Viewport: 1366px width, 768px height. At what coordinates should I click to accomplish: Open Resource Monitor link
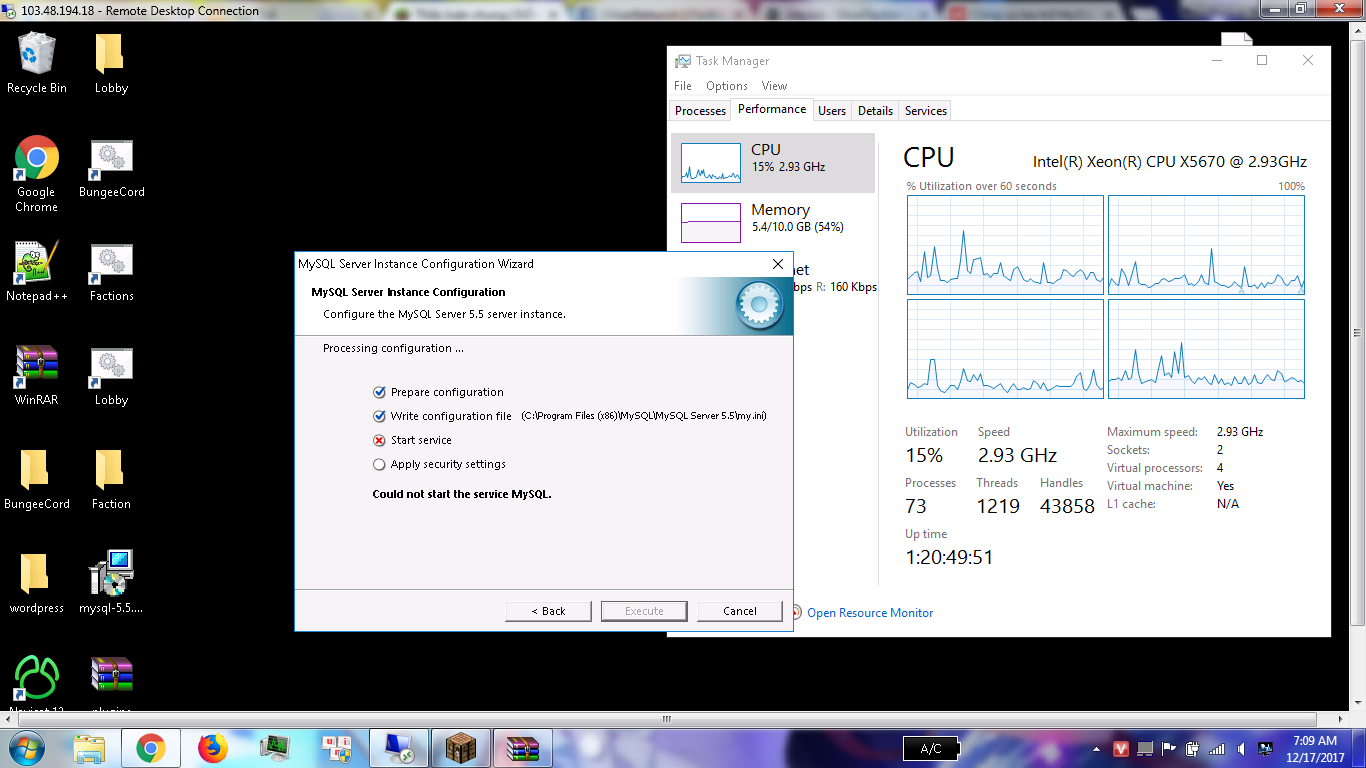pos(870,613)
